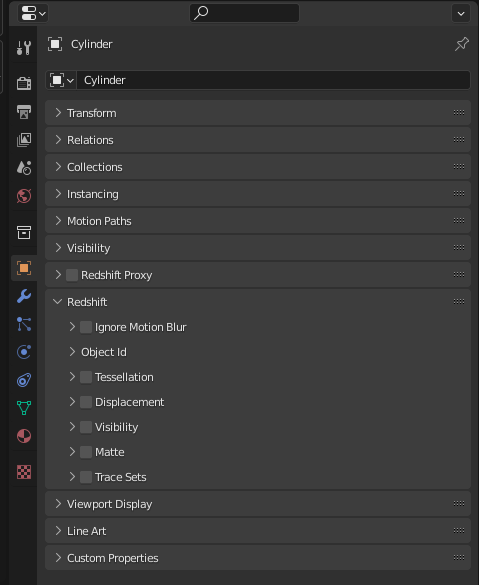Expand the Displacement subpanel arrow
The height and width of the screenshot is (585, 479).
pos(72,402)
